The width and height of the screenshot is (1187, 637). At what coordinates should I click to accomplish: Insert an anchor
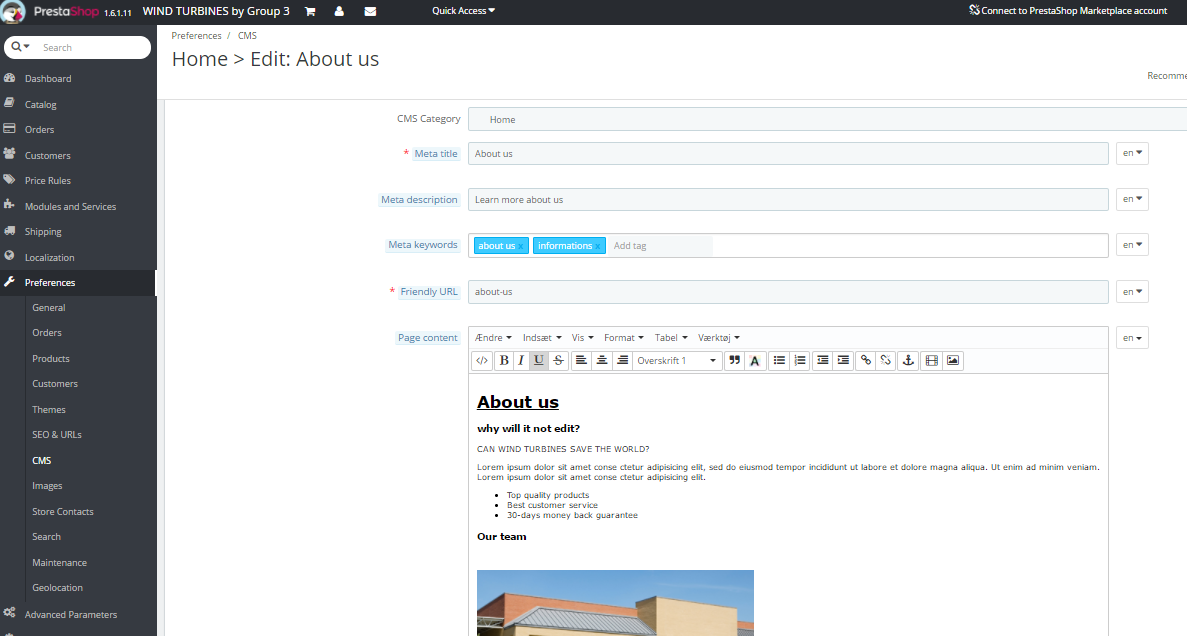point(908,361)
